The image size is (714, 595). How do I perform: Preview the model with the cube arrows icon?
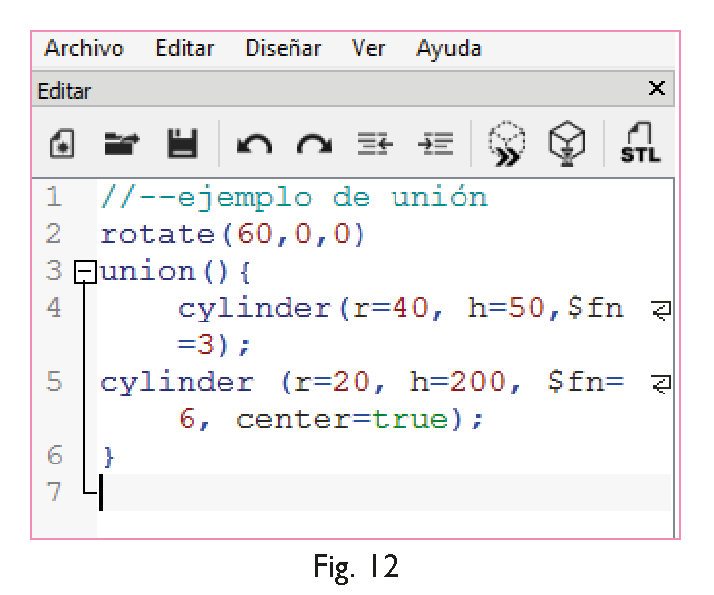tap(506, 145)
